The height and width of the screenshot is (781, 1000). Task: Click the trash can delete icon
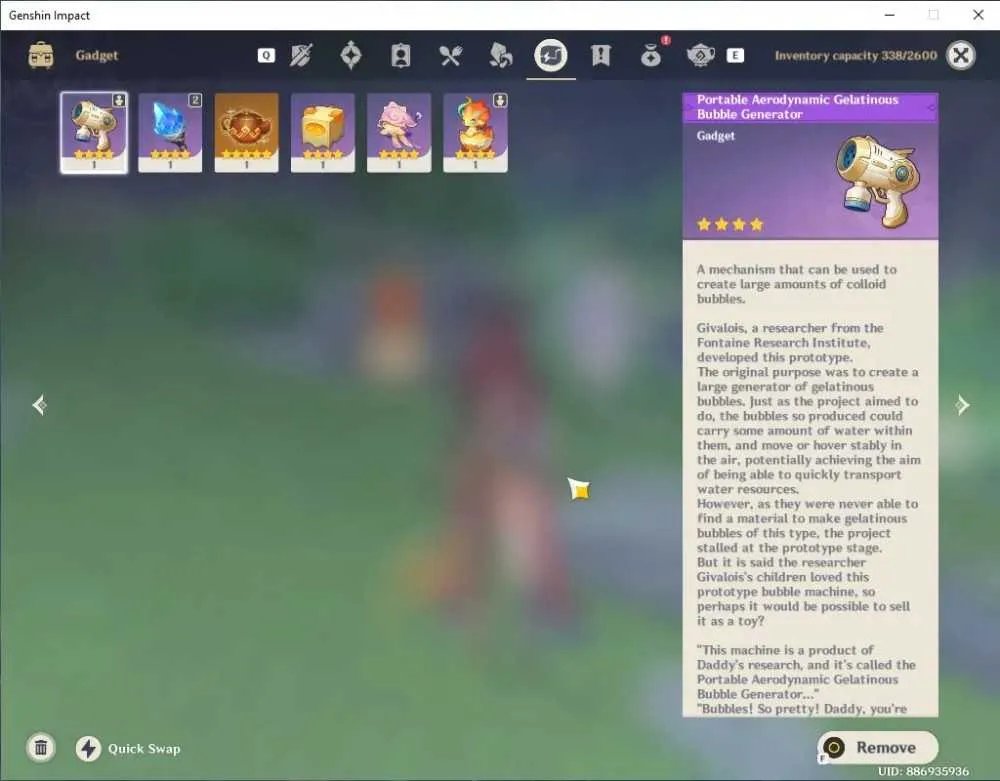(41, 747)
